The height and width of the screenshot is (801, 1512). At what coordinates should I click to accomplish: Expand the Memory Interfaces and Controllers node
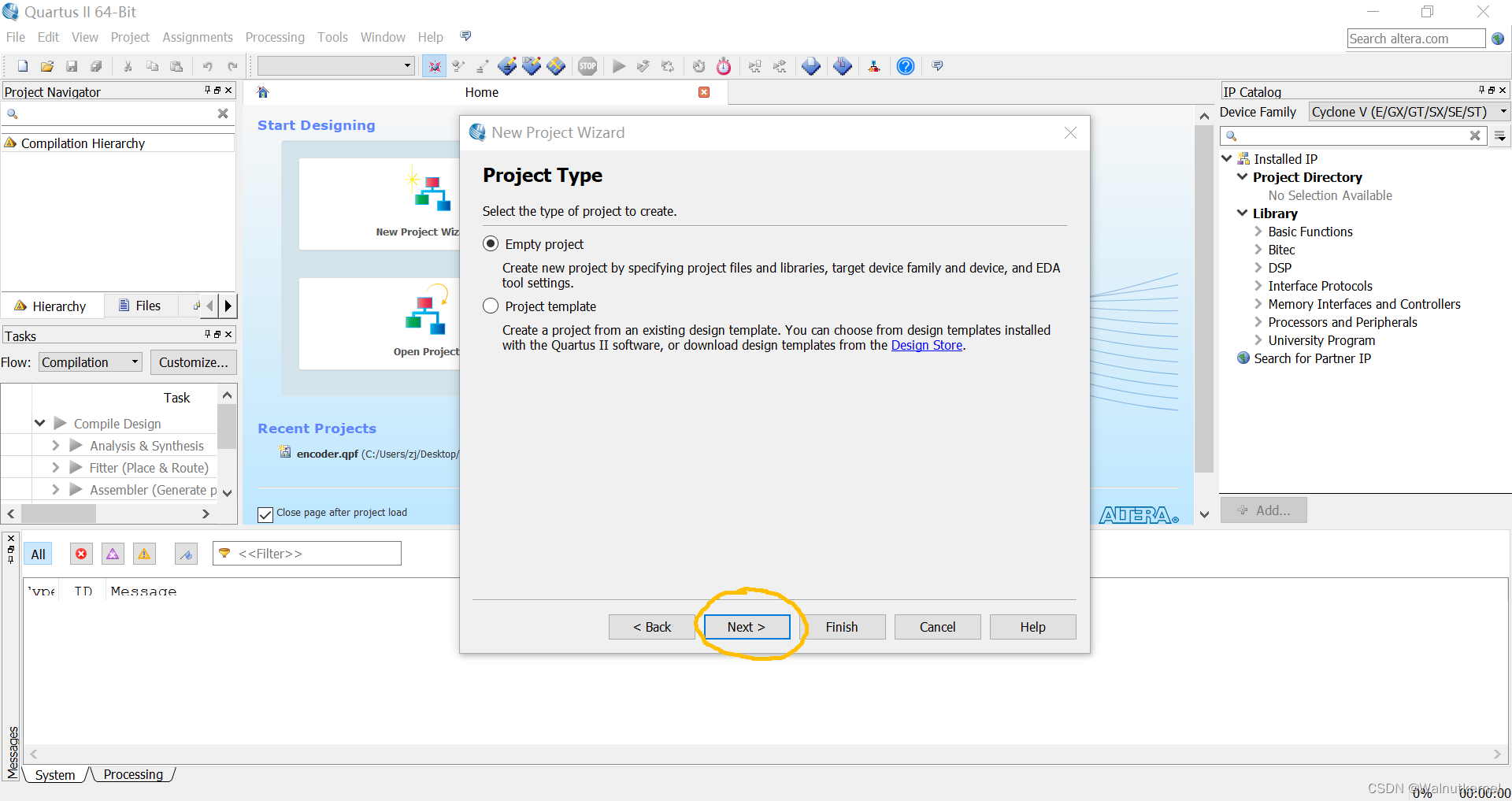1258,304
